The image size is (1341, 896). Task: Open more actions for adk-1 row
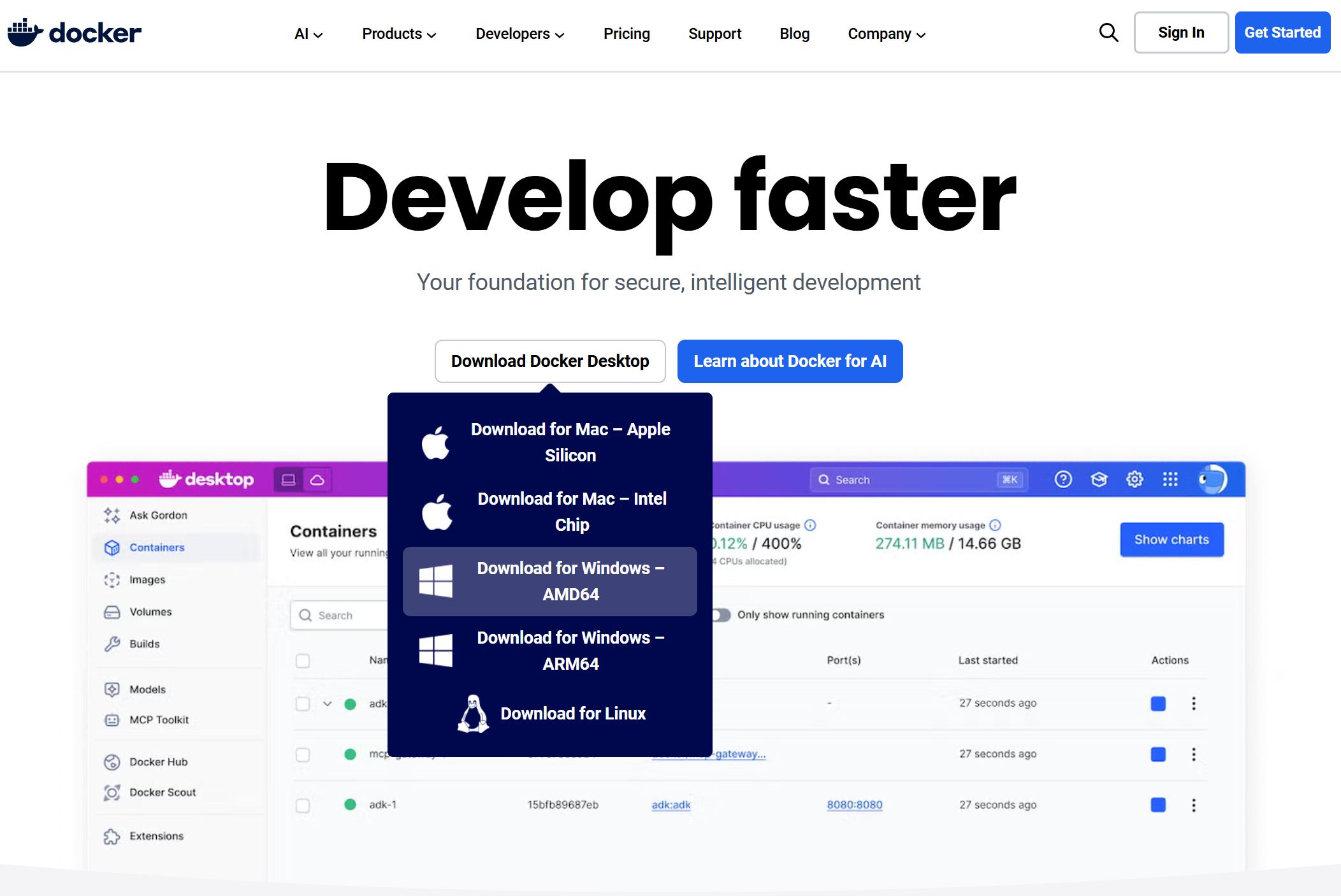(1194, 805)
